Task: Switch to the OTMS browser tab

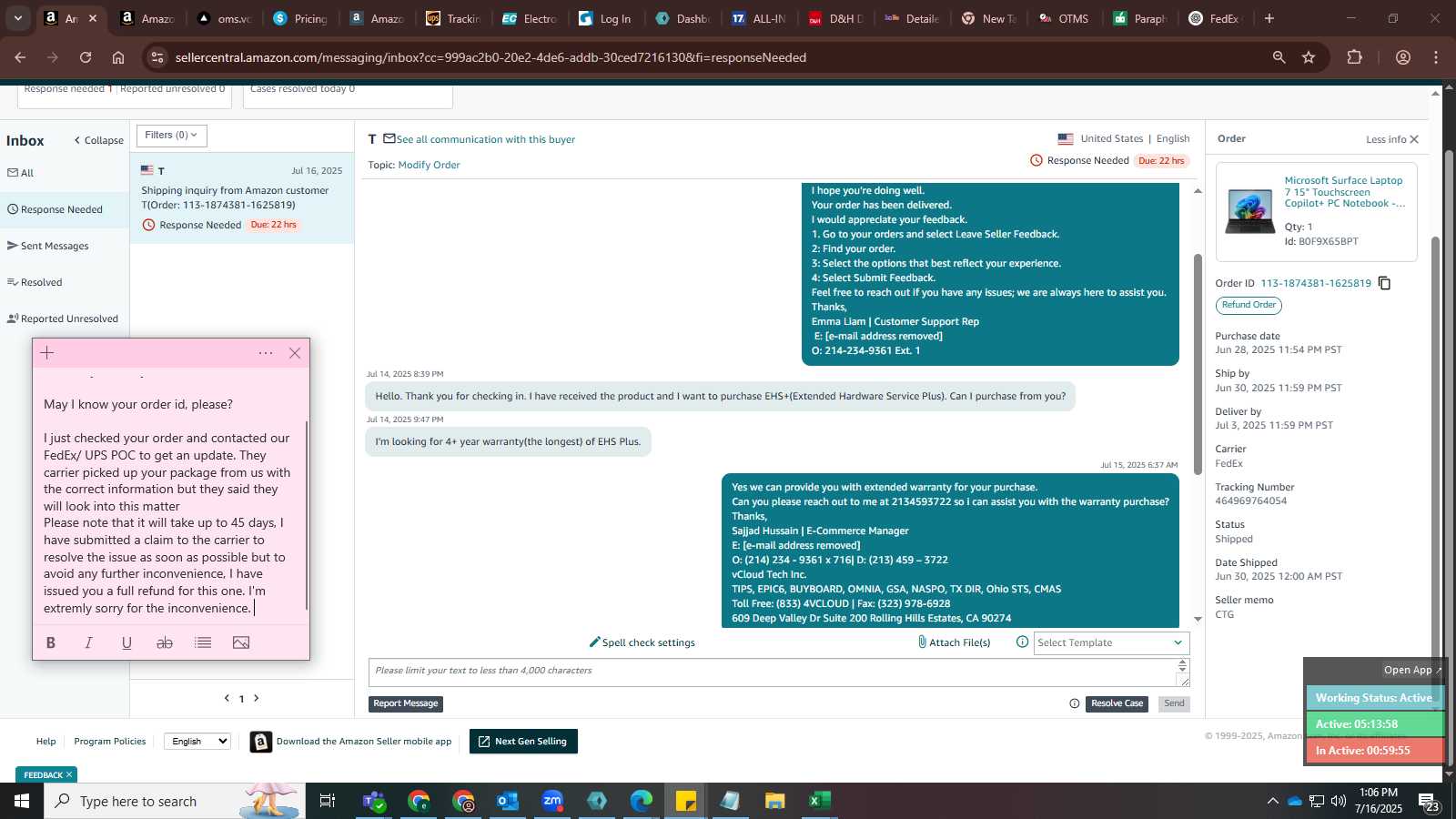Action: [1064, 18]
